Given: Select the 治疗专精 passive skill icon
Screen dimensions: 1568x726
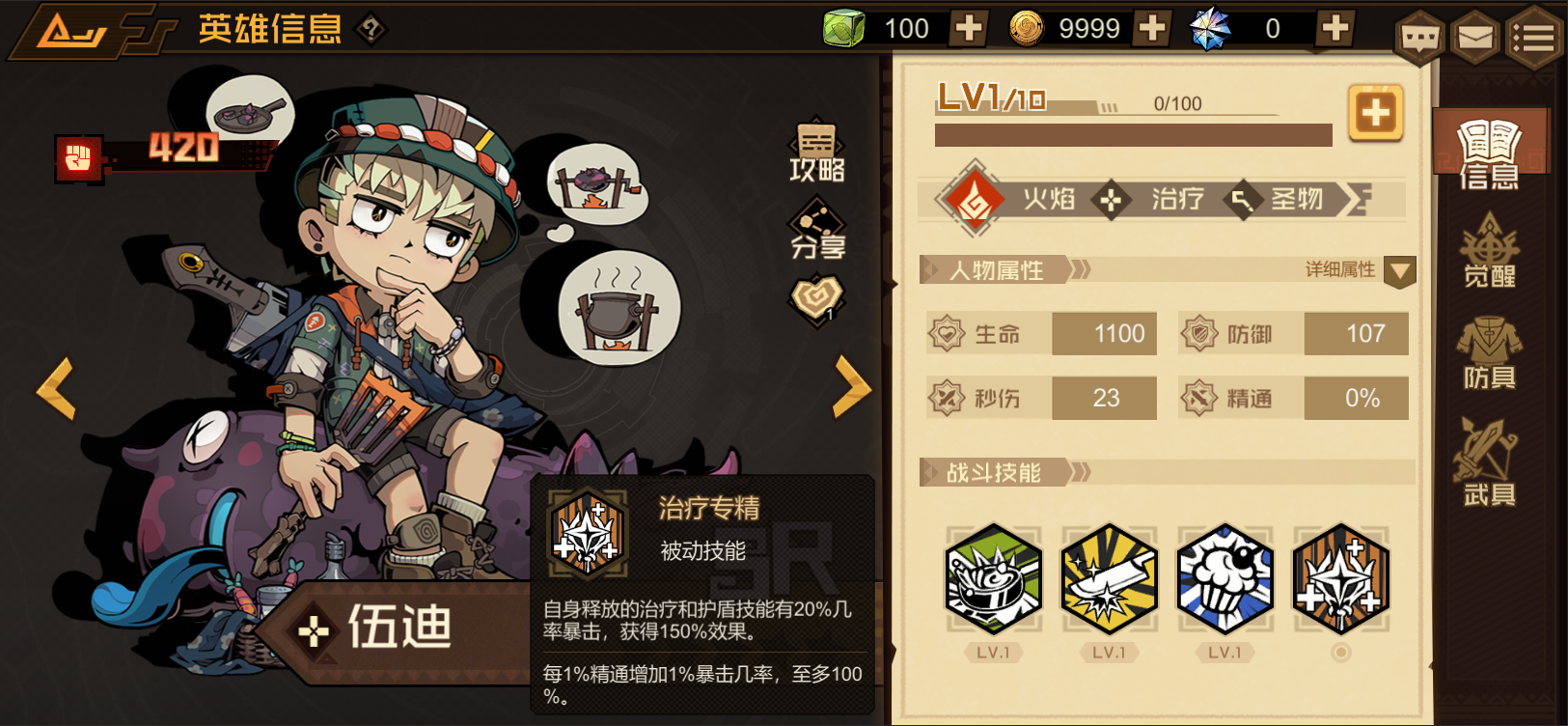Looking at the screenshot, I should click(1341, 579).
